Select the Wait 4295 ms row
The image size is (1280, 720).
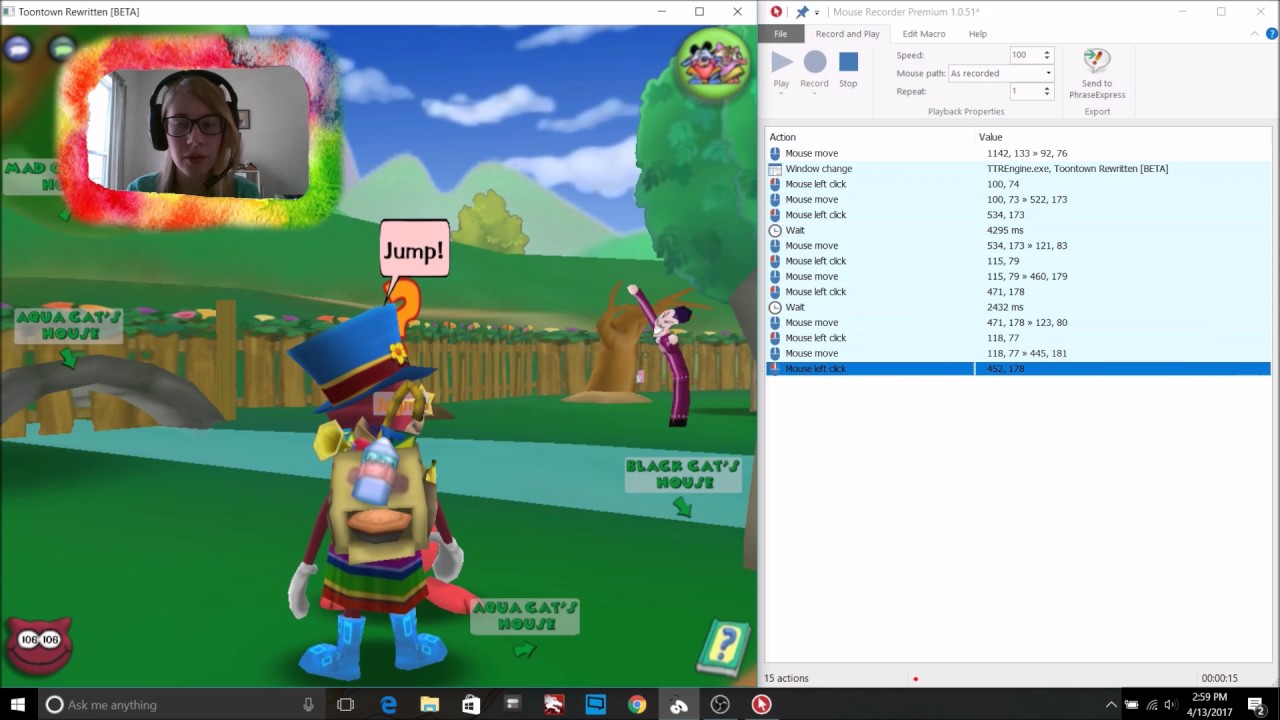pos(1018,230)
